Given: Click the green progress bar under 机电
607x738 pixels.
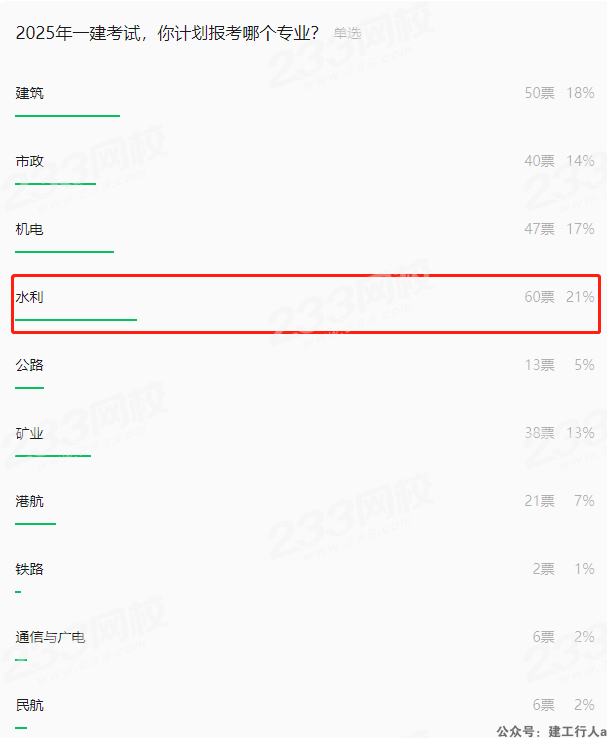Looking at the screenshot, I should pos(64,252).
